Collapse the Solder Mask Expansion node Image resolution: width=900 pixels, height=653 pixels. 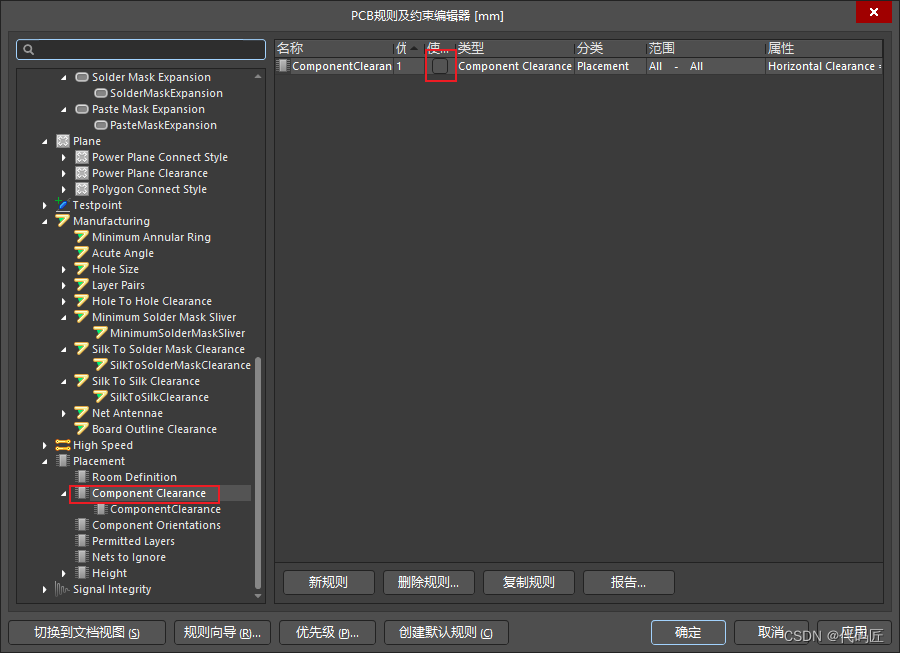pos(64,77)
